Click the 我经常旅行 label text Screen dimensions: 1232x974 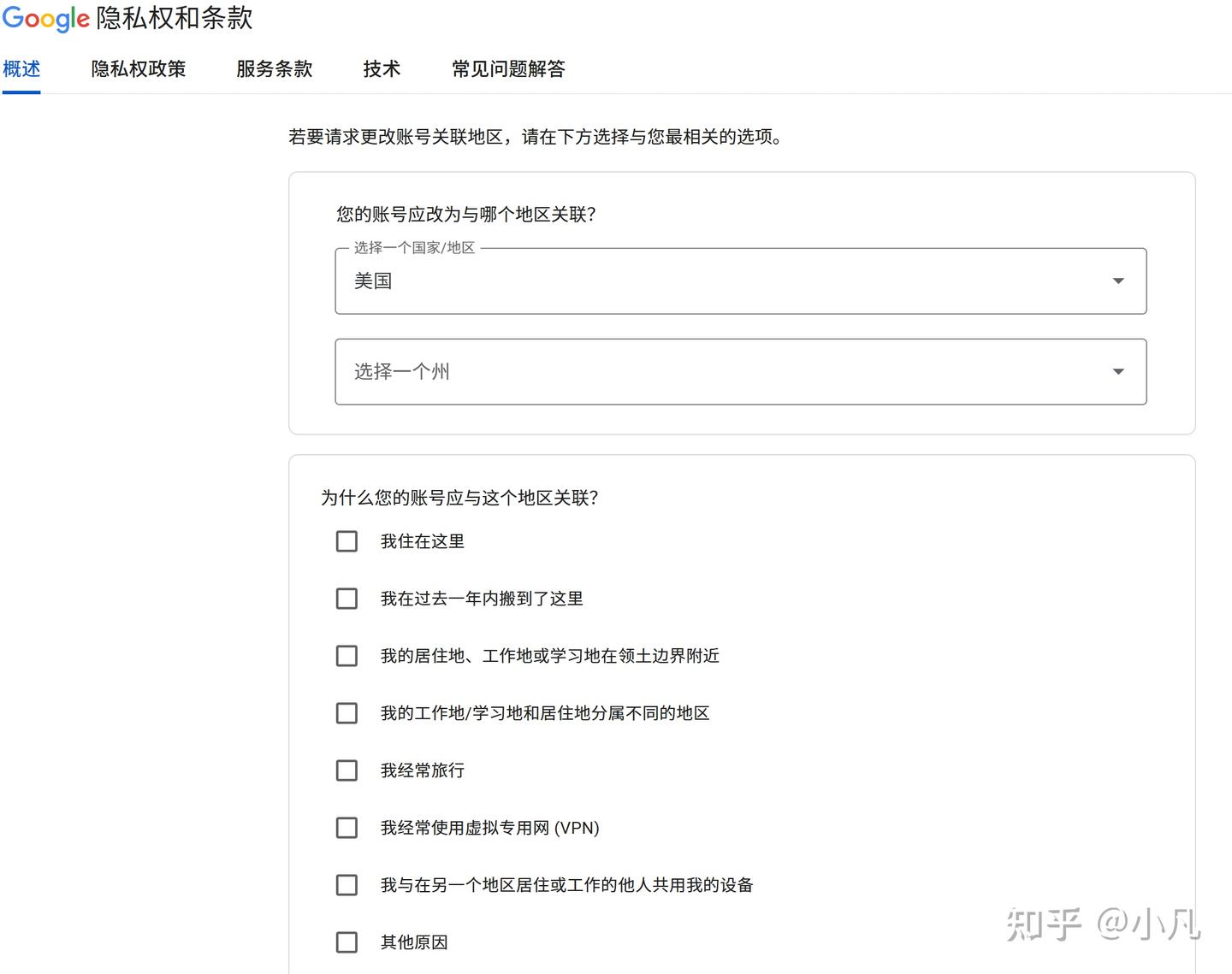pos(423,770)
